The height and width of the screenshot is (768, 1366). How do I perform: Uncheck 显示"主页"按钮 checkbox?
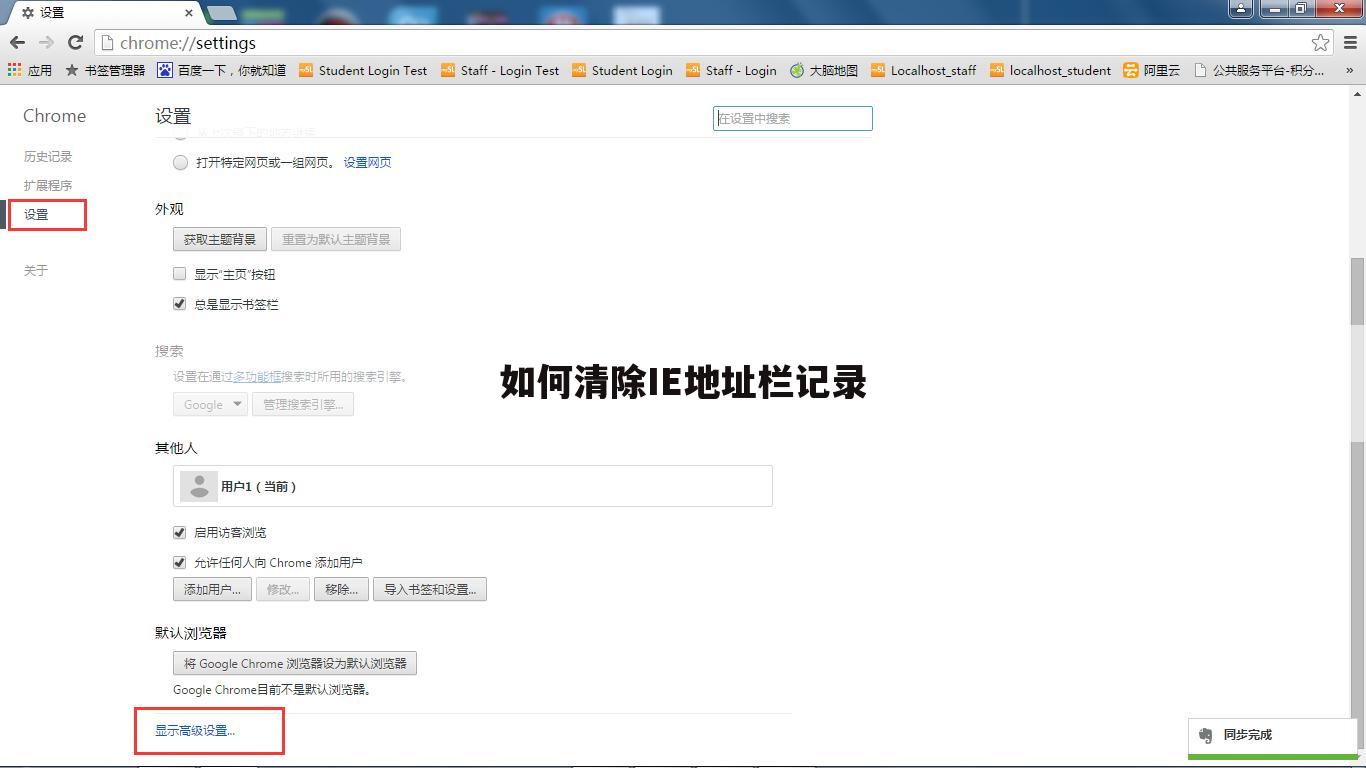(x=179, y=273)
